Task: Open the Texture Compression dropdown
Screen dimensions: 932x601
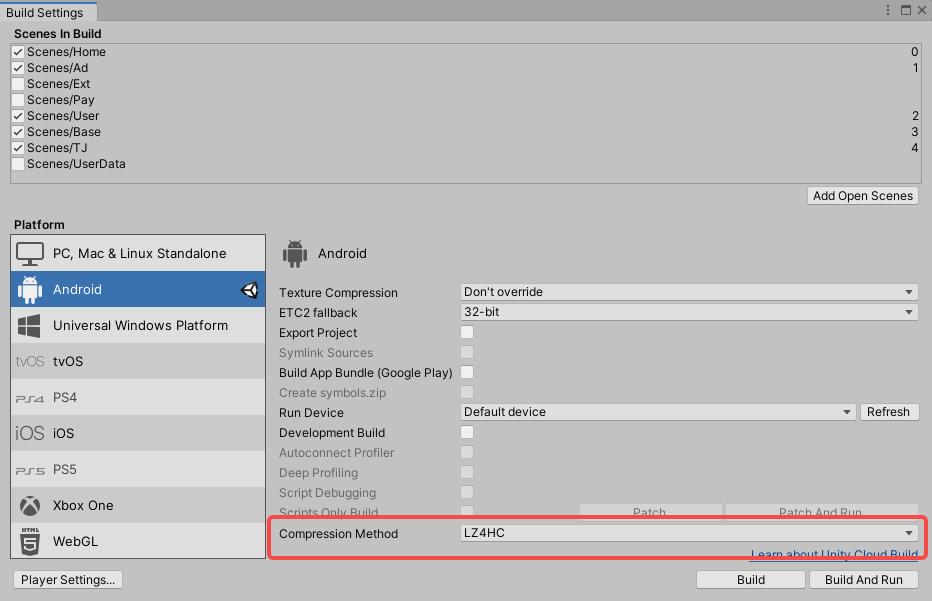Action: tap(689, 292)
